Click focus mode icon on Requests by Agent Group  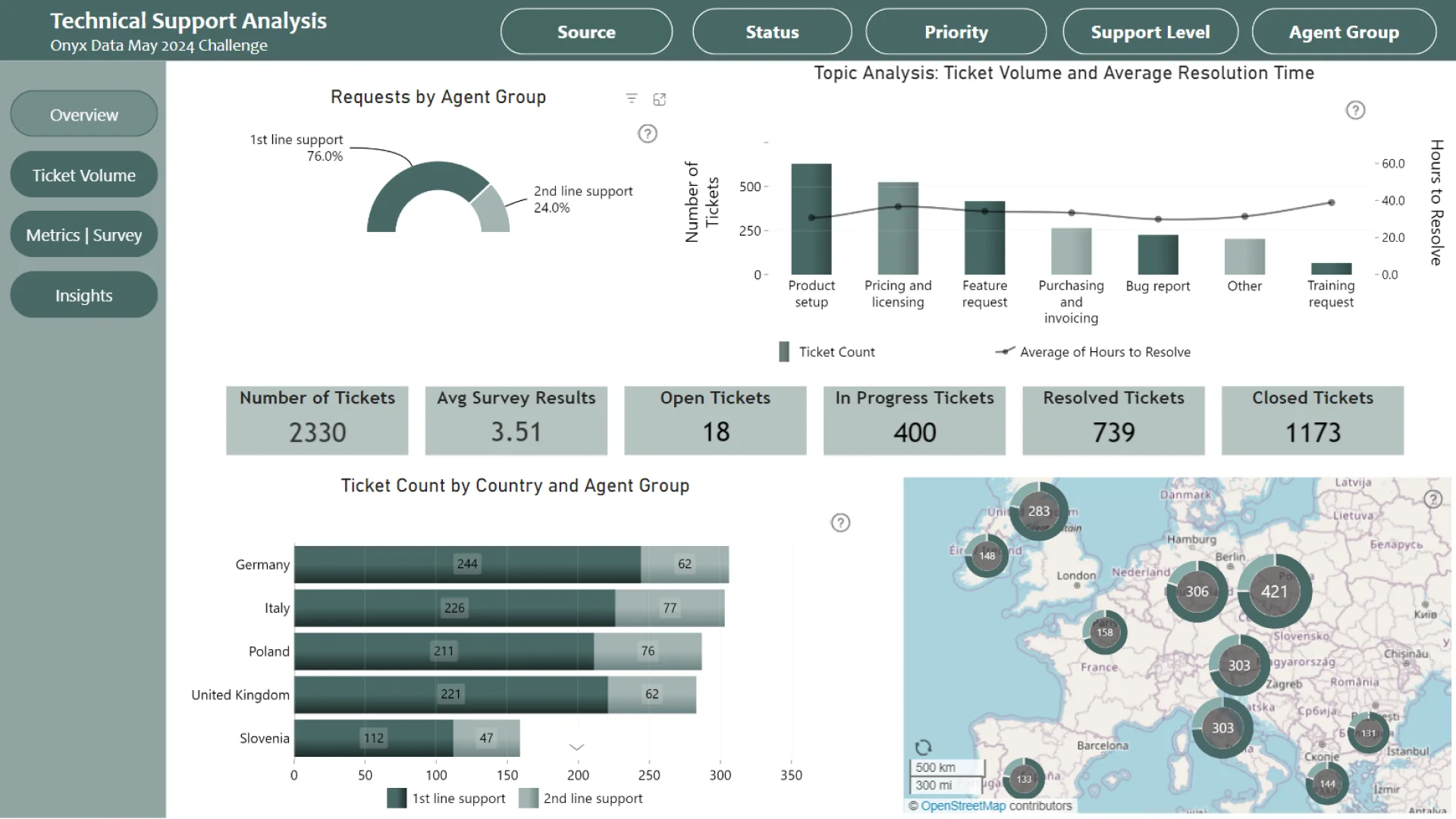click(660, 99)
